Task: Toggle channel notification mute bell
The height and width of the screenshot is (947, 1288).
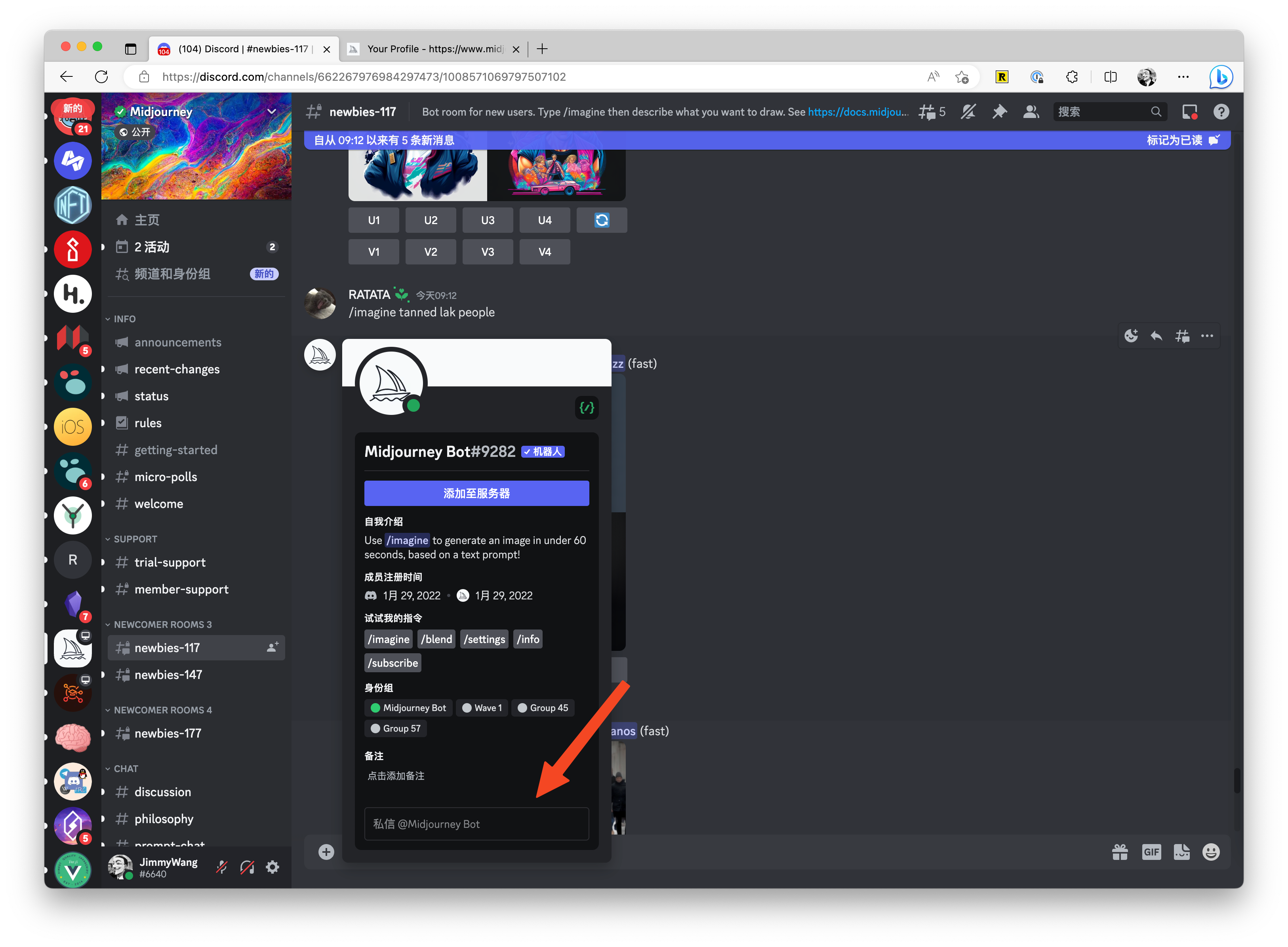Action: tap(969, 112)
